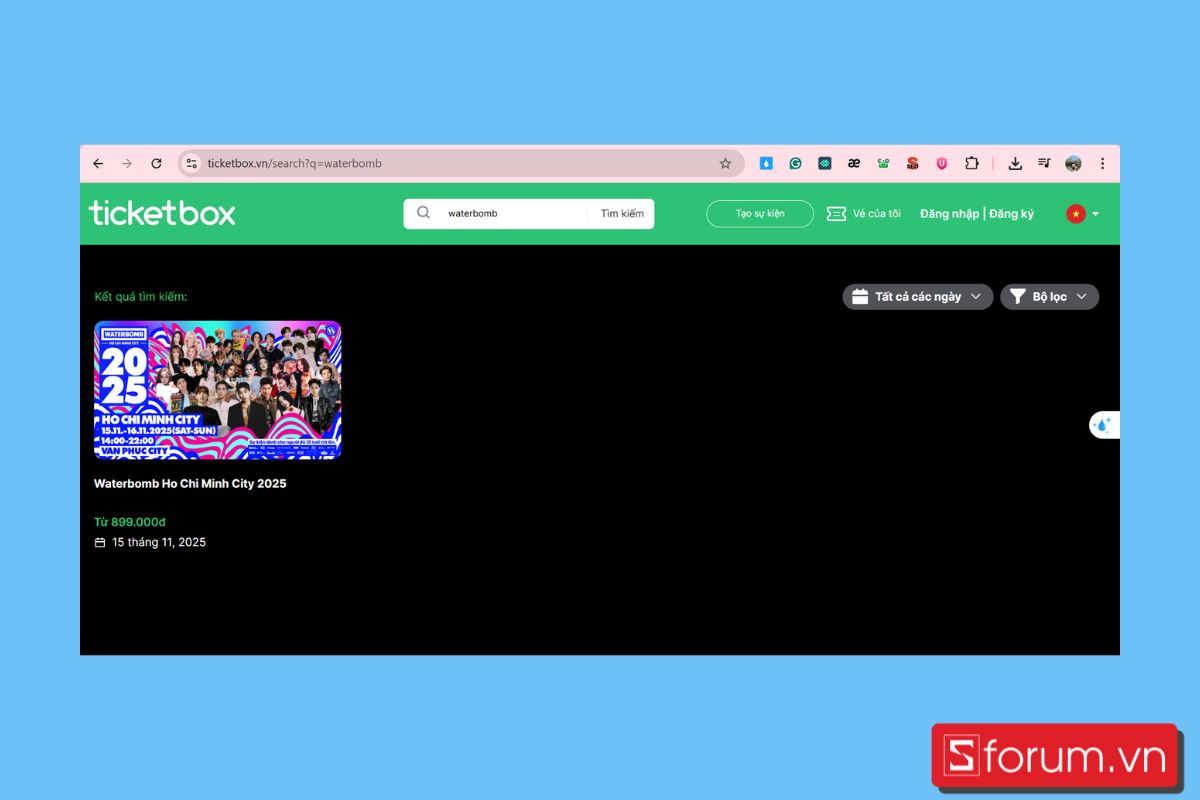Viewport: 1200px width, 800px height.
Task: Click the browser forward arrow
Action: pos(127,163)
